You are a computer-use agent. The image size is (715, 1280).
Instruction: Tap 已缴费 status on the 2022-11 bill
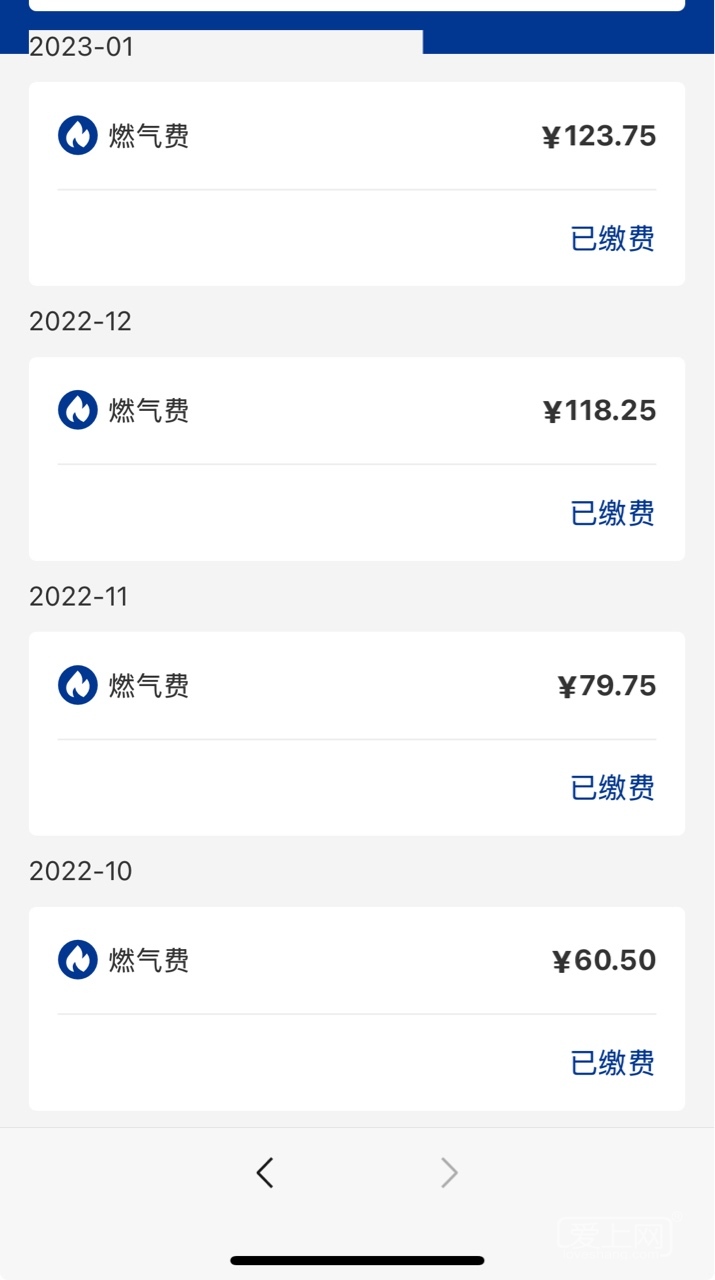click(x=612, y=788)
